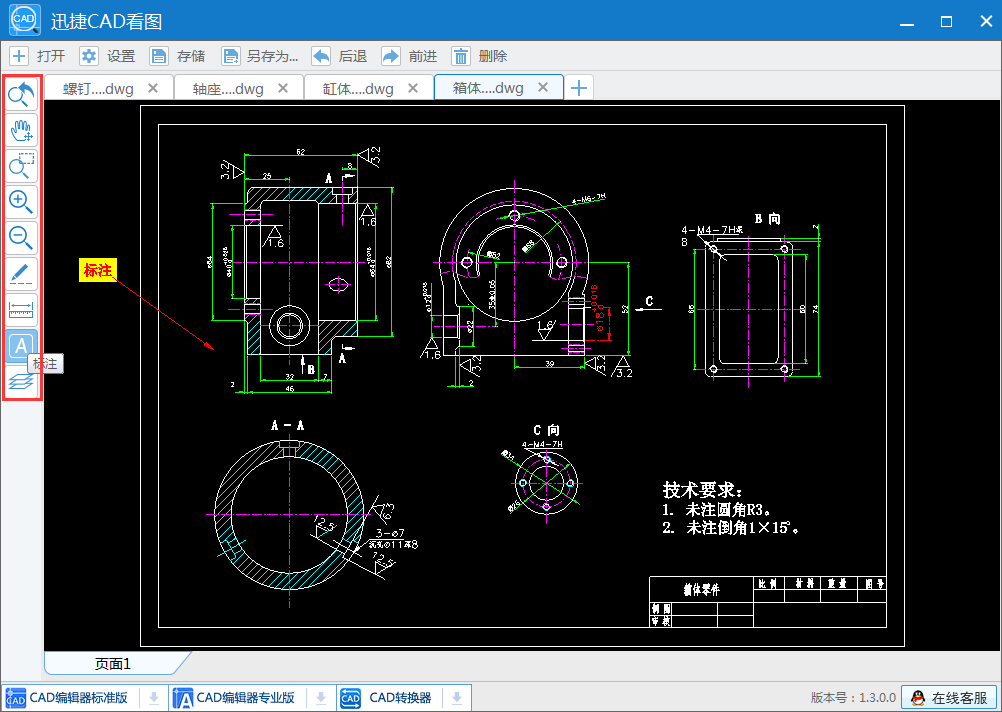Save the drawing with the 存储 icon
The width and height of the screenshot is (1002, 712).
point(158,56)
